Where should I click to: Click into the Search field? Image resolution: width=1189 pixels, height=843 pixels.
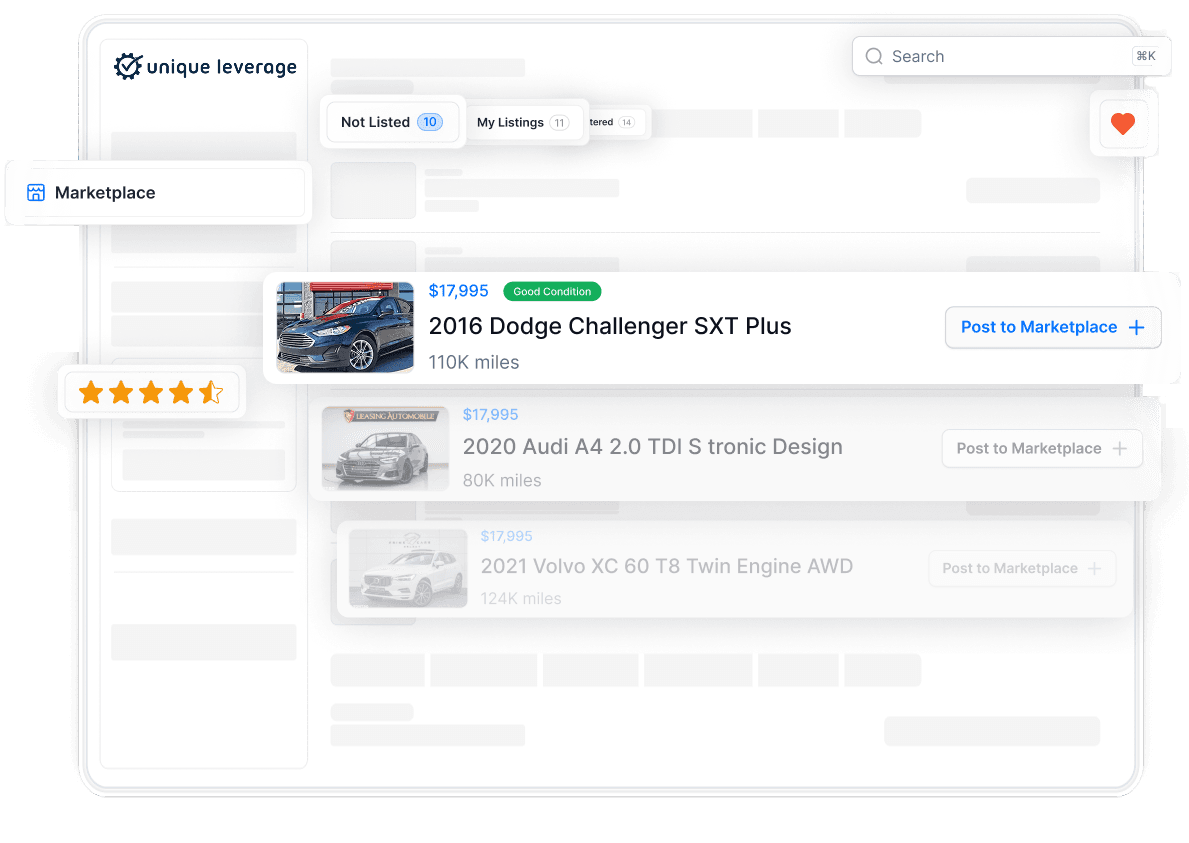[1011, 56]
